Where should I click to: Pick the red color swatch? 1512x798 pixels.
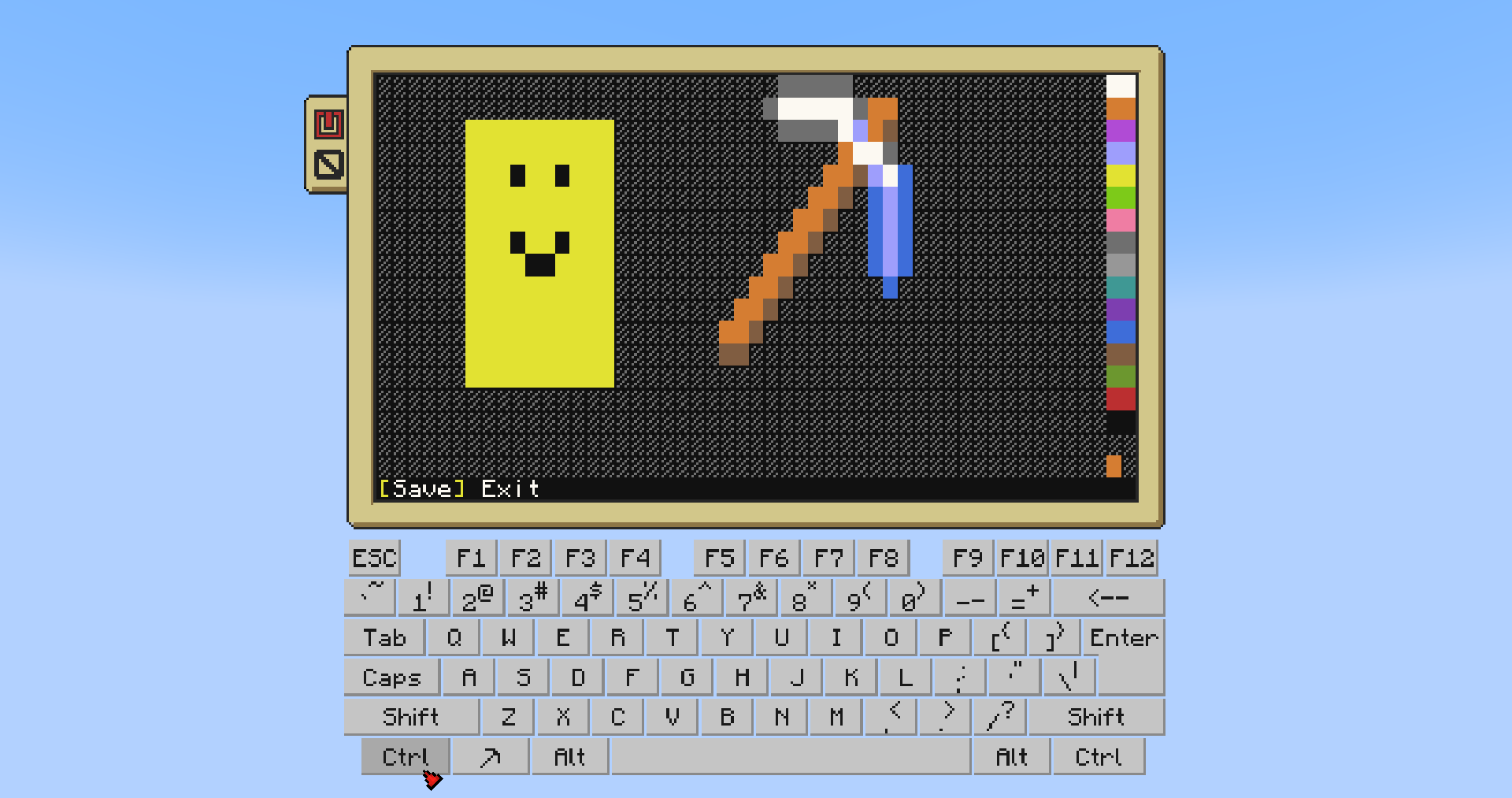pyautogui.click(x=1121, y=399)
